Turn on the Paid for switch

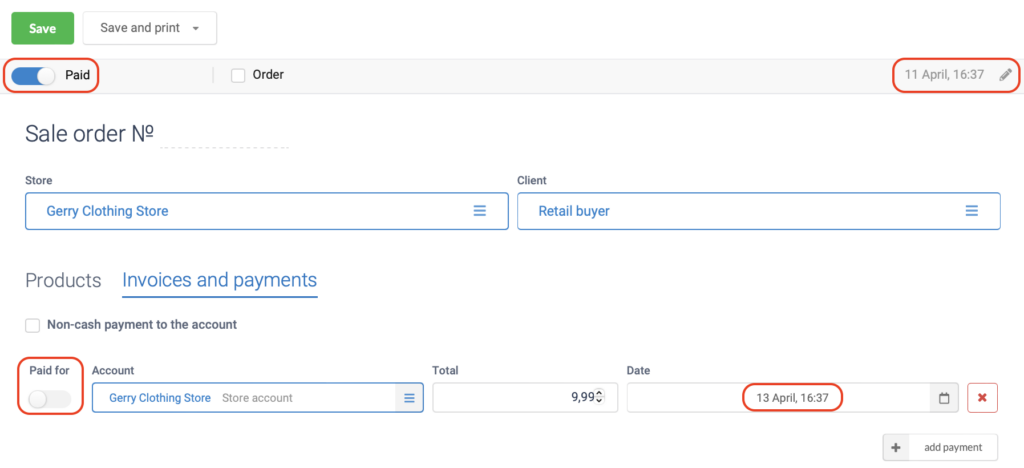(50, 398)
